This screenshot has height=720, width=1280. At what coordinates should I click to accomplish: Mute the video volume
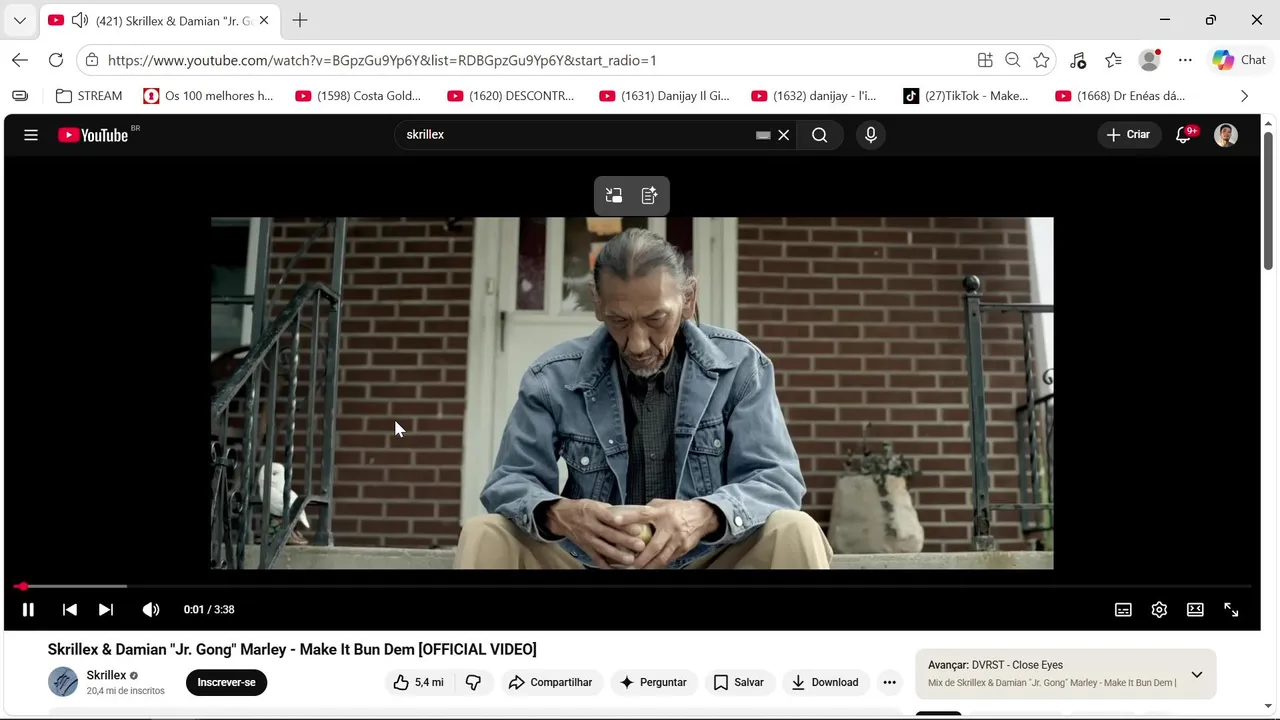coord(151,609)
